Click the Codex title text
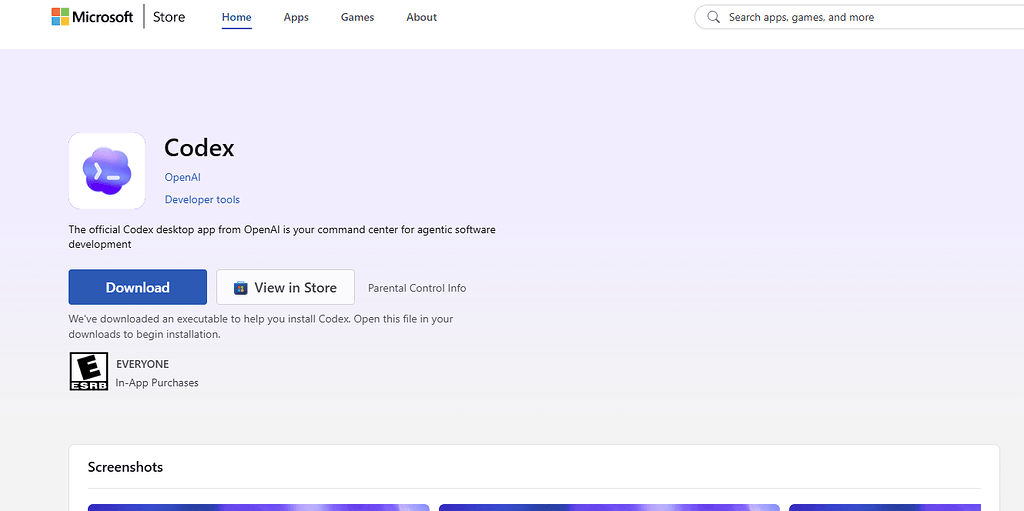This screenshot has width=1024, height=511. [199, 148]
